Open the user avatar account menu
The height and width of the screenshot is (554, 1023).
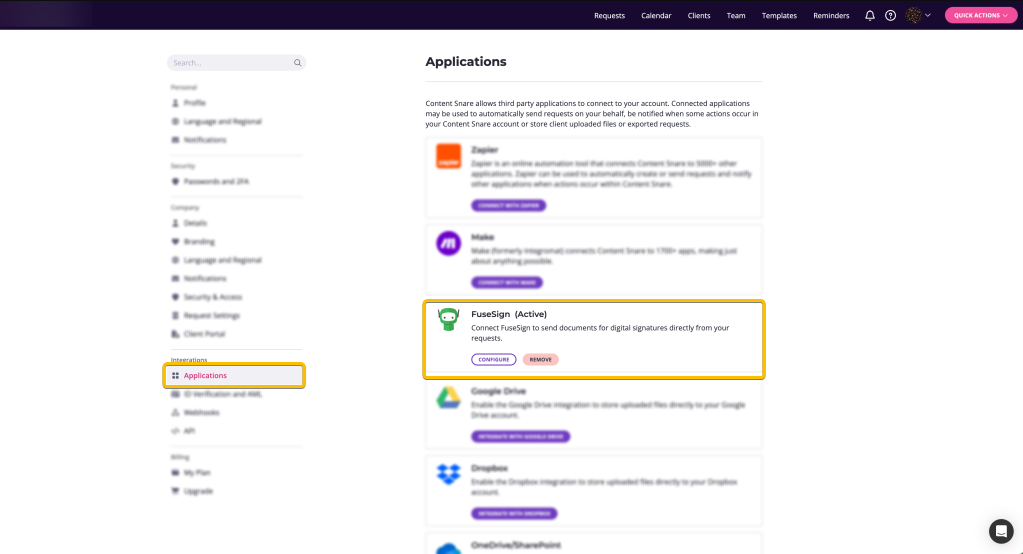point(913,15)
